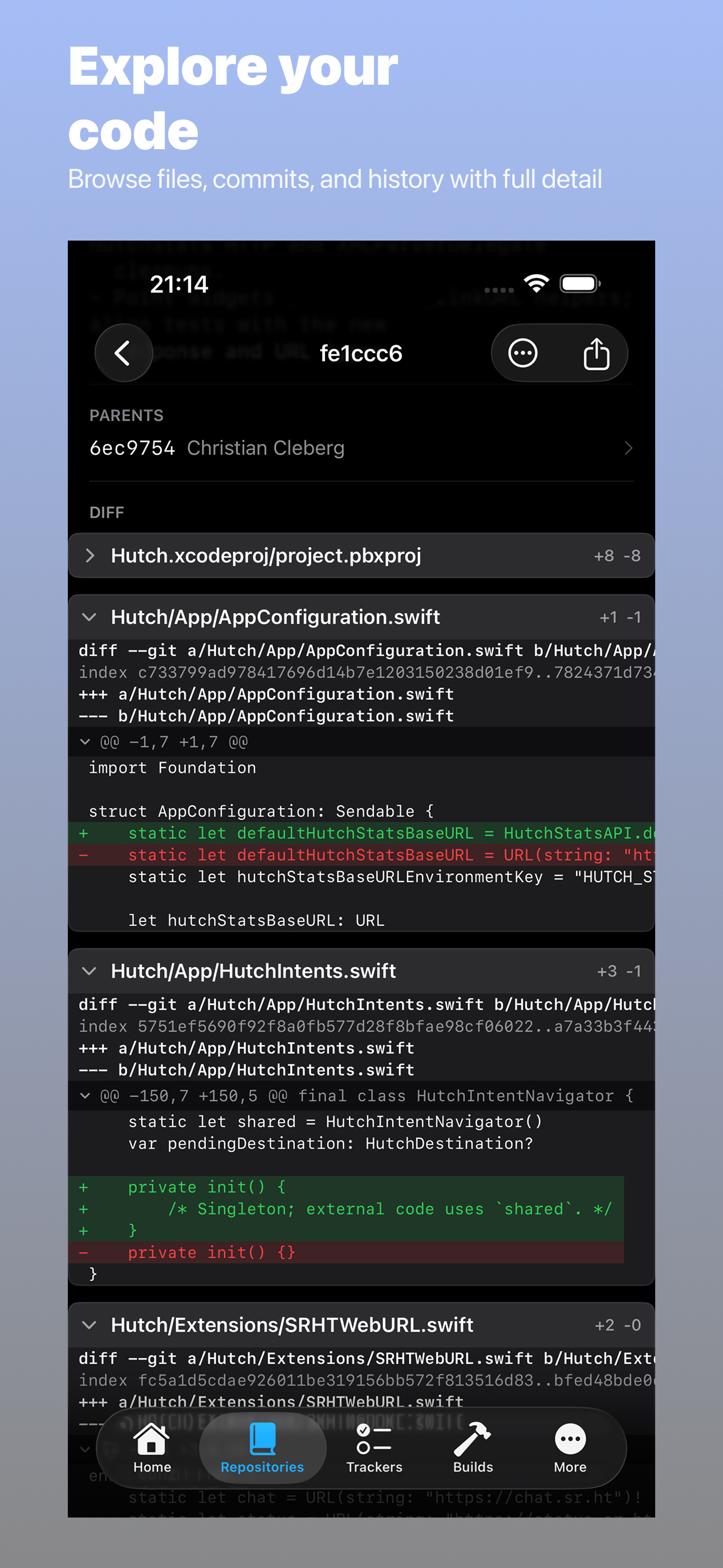Image resolution: width=723 pixels, height=1568 pixels.
Task: Expand Hutch.xcodeproj/project.pbxproj diff
Action: coord(361,556)
